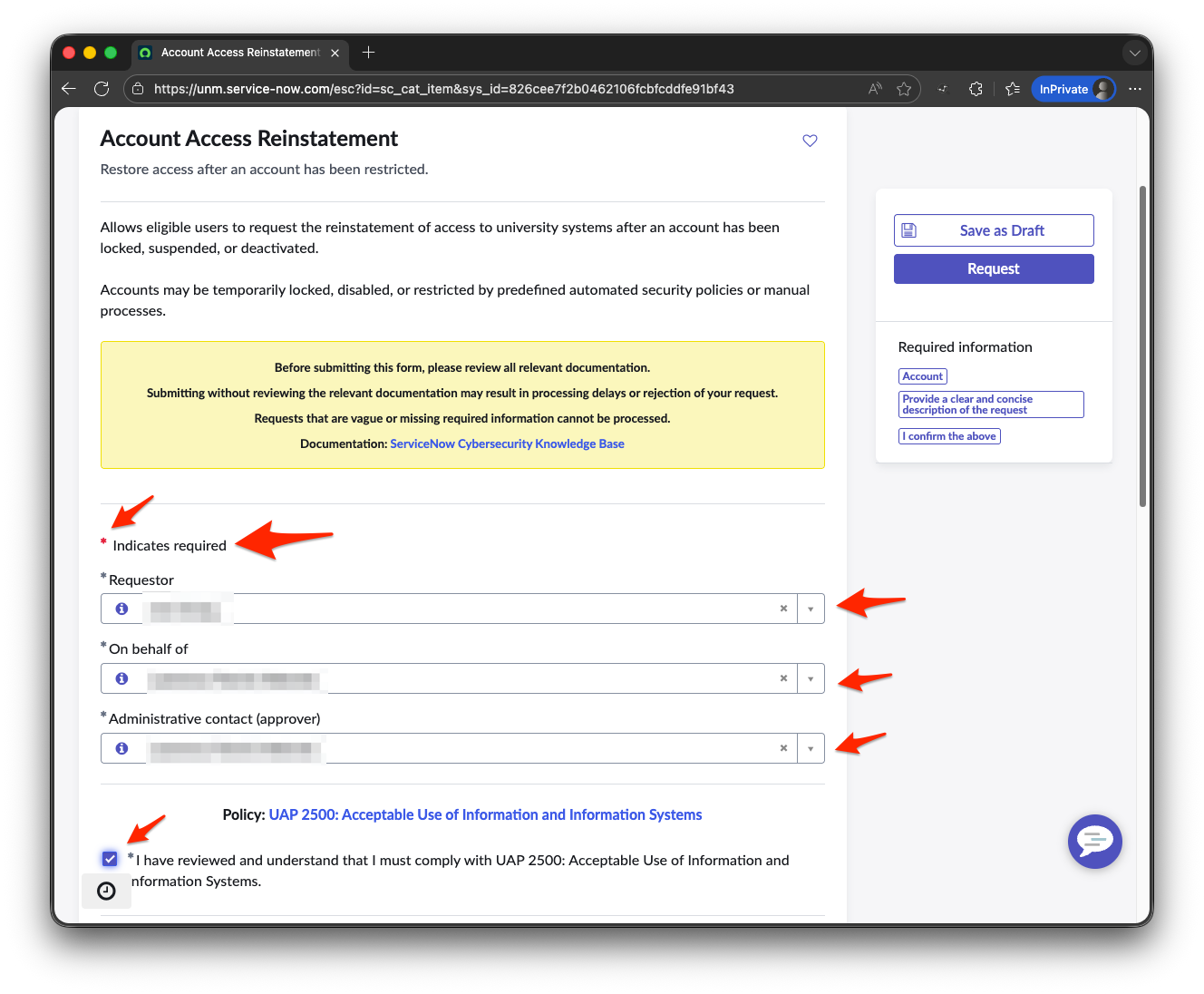Click the clock history icon near the checkbox
The image size is (1204, 994).
click(106, 891)
